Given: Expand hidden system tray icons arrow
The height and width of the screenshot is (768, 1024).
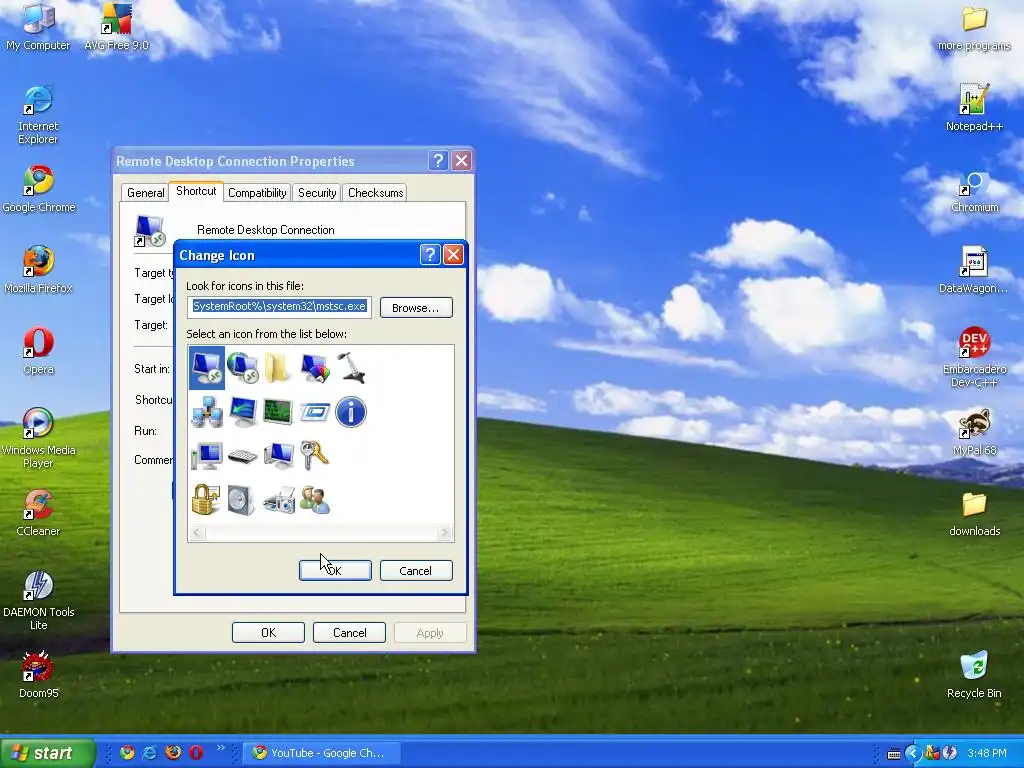Looking at the screenshot, I should [x=913, y=753].
